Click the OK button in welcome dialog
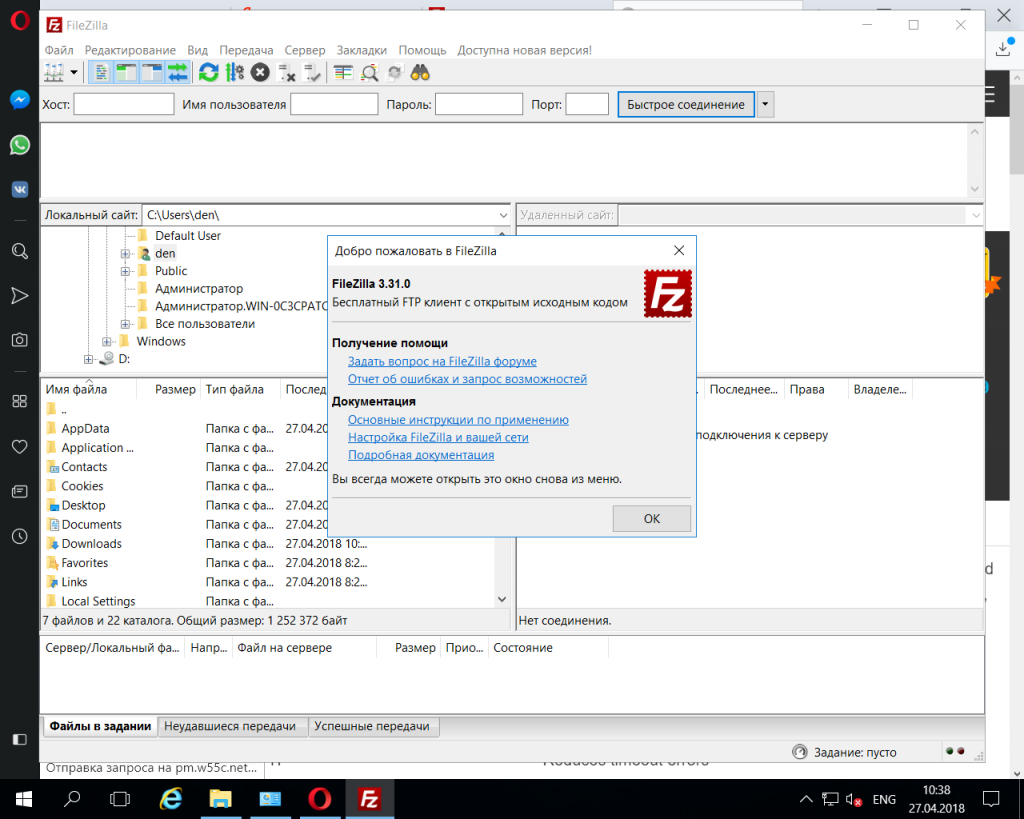This screenshot has height=819, width=1024. pos(652,519)
